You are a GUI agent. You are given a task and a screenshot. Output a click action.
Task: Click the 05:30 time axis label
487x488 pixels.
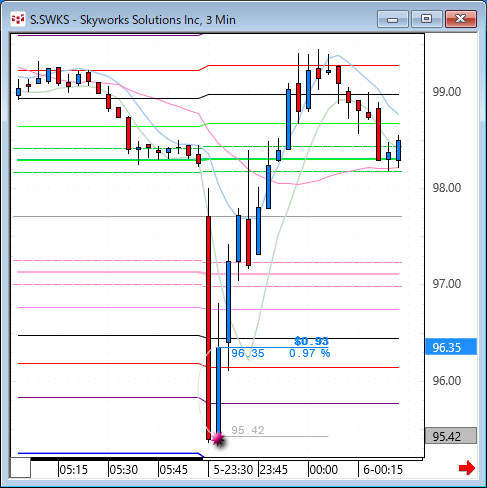point(123,470)
